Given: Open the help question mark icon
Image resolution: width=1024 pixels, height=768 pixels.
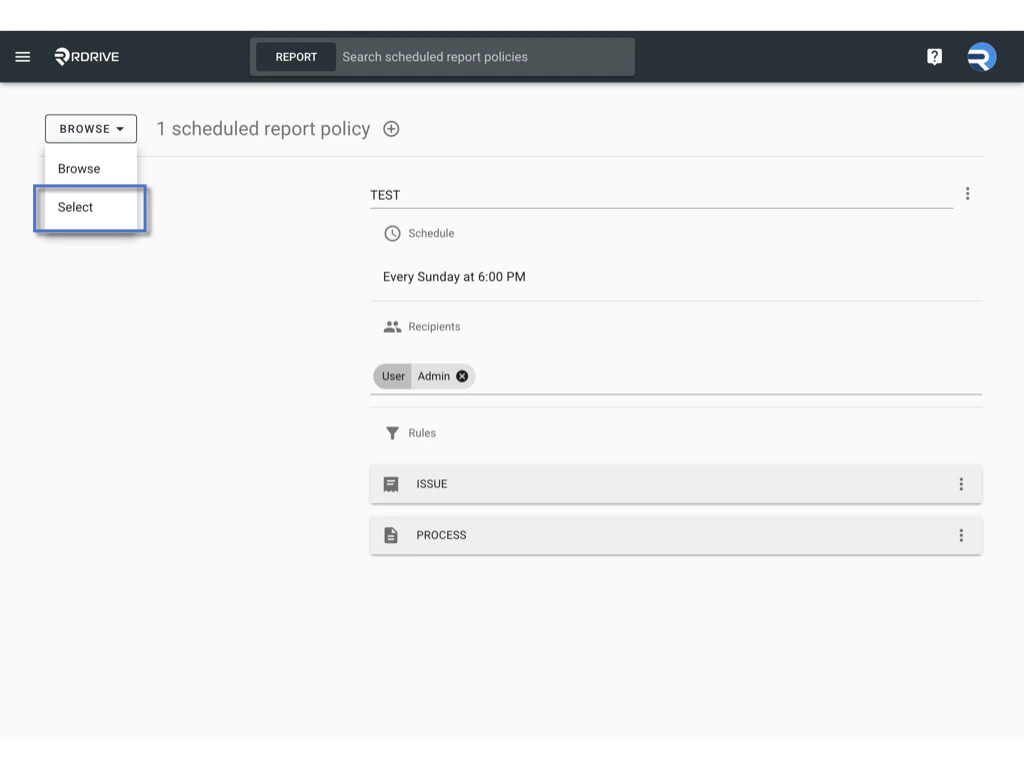Looking at the screenshot, I should pos(934,56).
